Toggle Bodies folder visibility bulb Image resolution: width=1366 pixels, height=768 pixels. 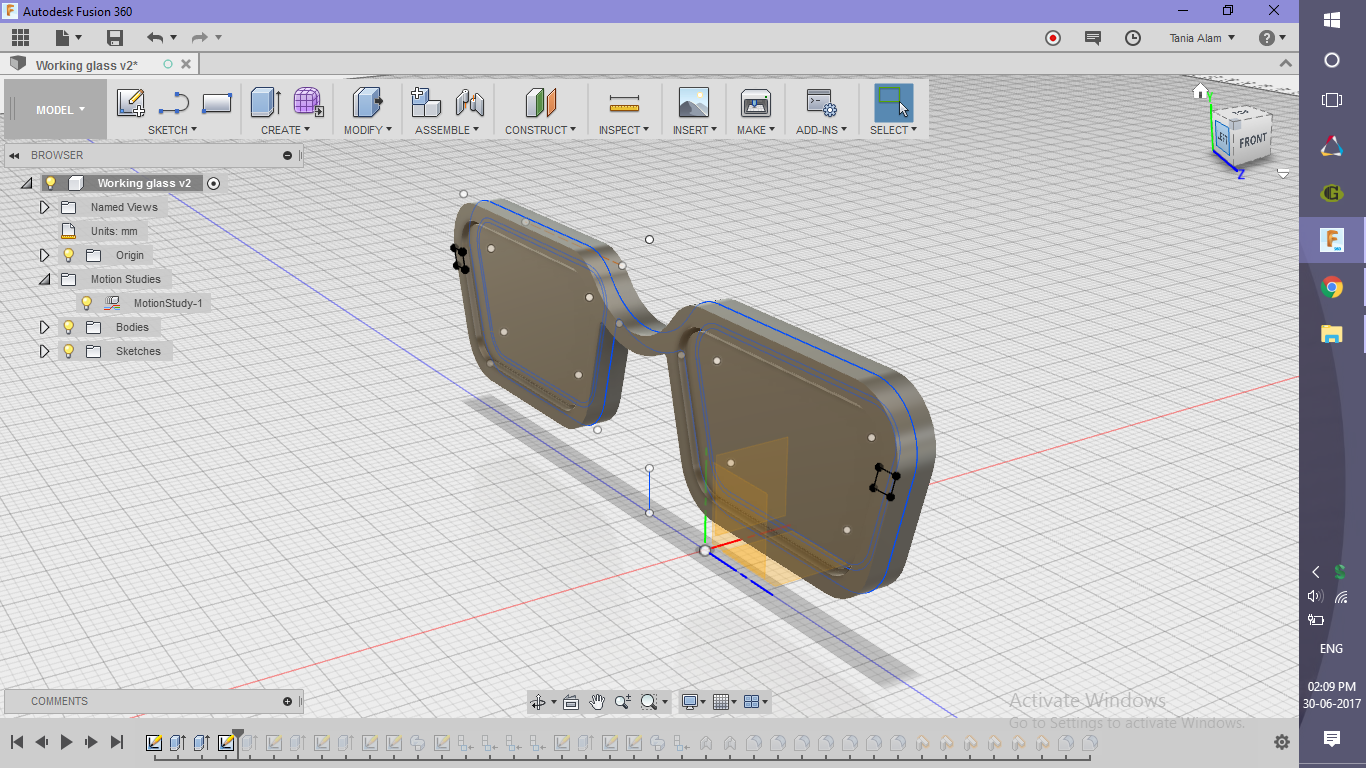pyautogui.click(x=69, y=327)
